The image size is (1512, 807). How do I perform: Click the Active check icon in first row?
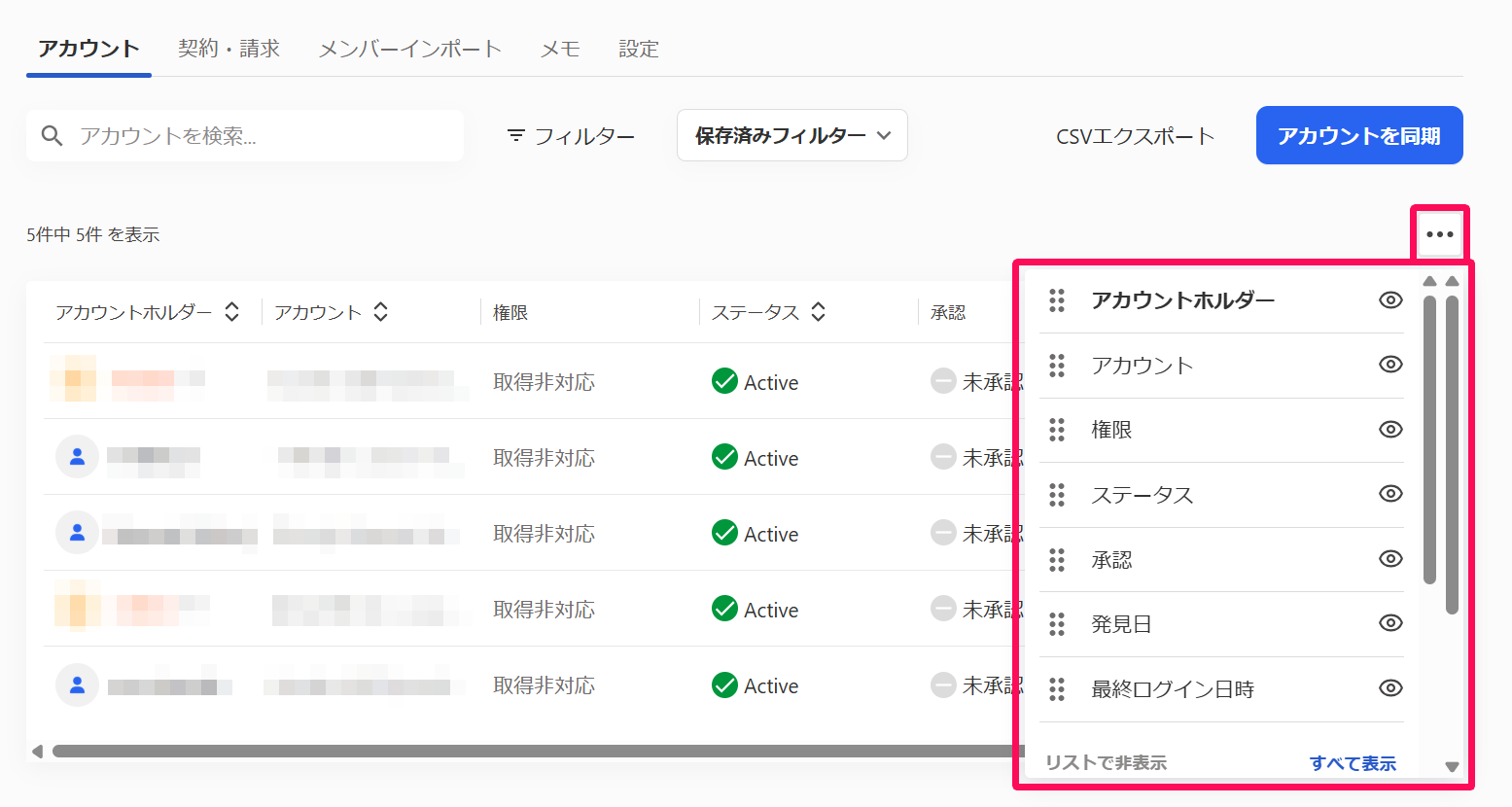[x=724, y=381]
